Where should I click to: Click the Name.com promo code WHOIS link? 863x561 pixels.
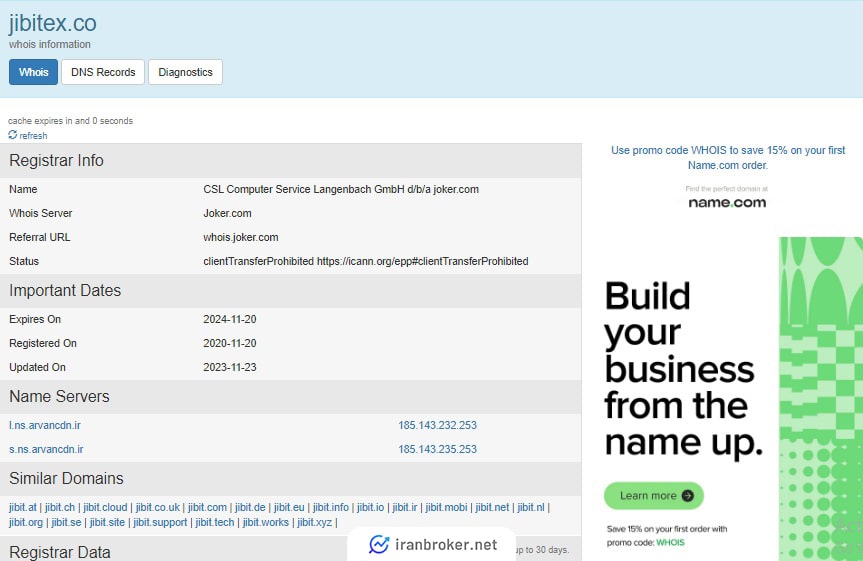pos(728,157)
